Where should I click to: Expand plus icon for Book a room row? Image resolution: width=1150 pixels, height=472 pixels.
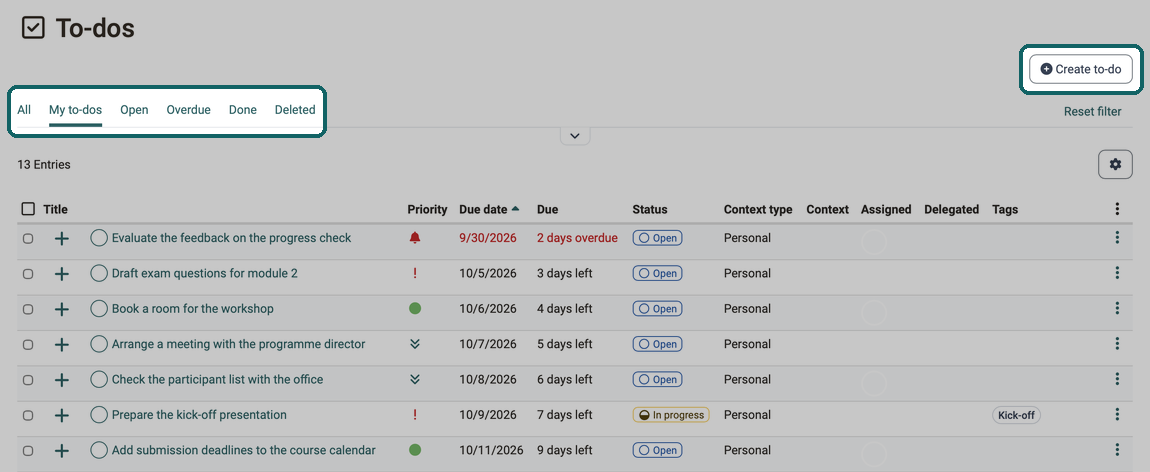tap(62, 309)
